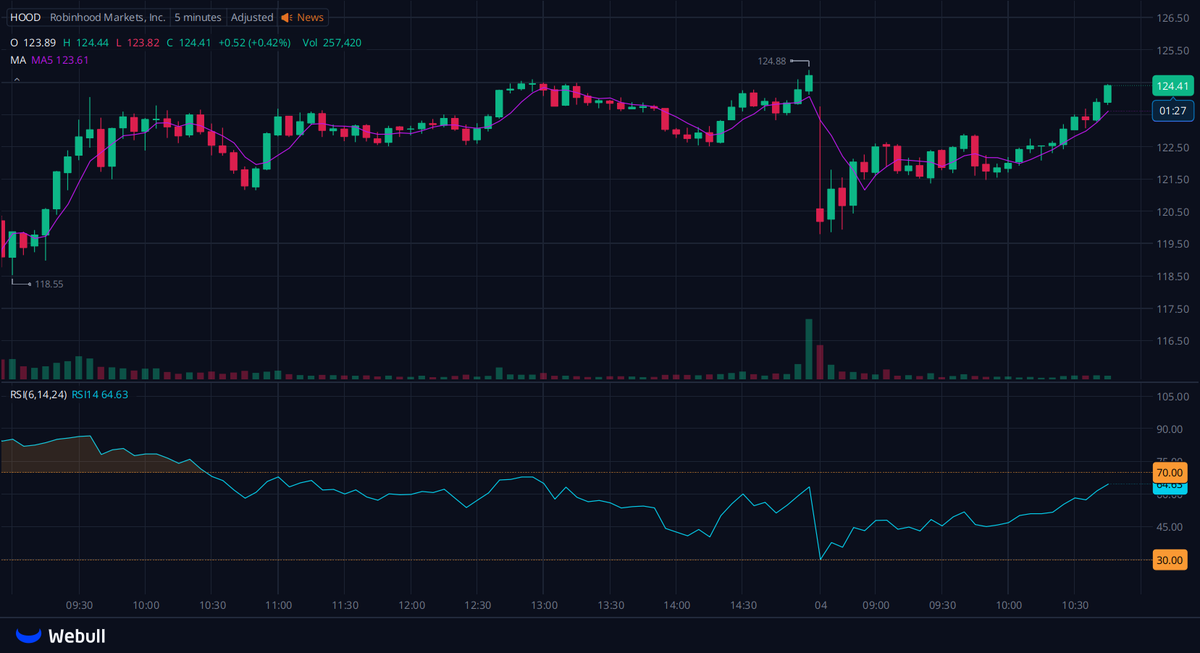Click the Robinhood Markets, Inc. name
The width and height of the screenshot is (1200, 653).
click(108, 18)
